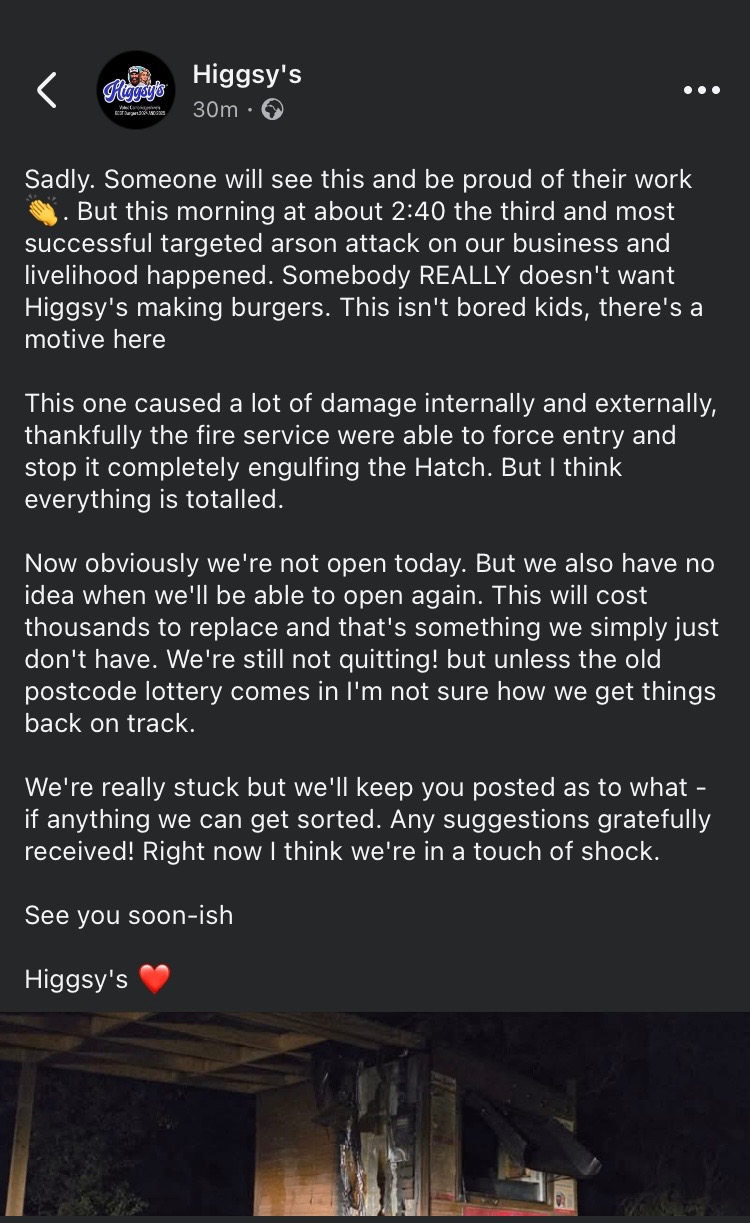Open the burned hatch photo
This screenshot has width=750, height=1223.
[375, 1117]
